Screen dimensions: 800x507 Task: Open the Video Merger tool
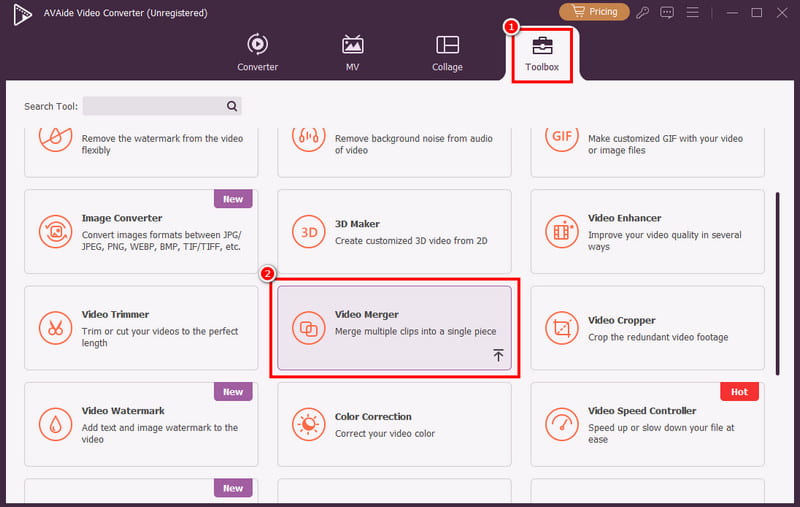tap(394, 327)
